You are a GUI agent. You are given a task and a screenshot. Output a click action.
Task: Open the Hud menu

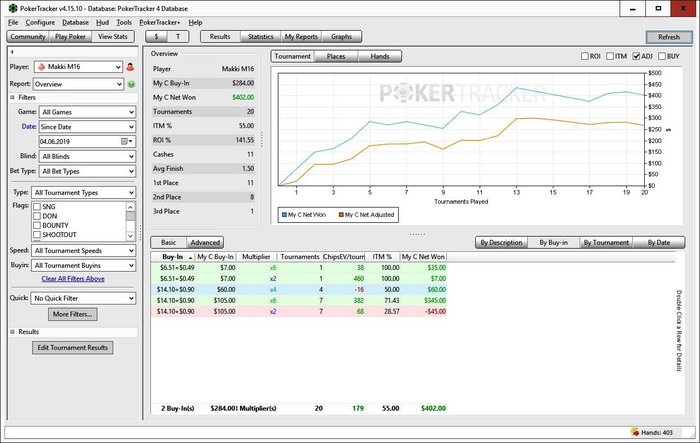point(102,22)
